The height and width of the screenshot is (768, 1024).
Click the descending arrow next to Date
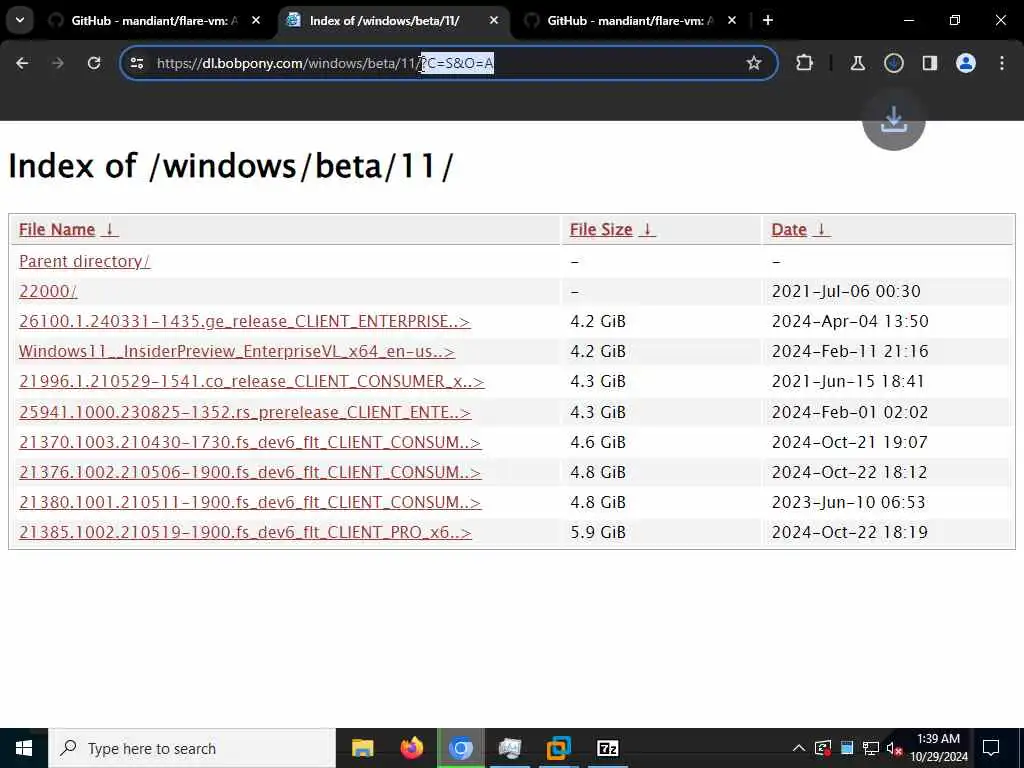click(822, 229)
